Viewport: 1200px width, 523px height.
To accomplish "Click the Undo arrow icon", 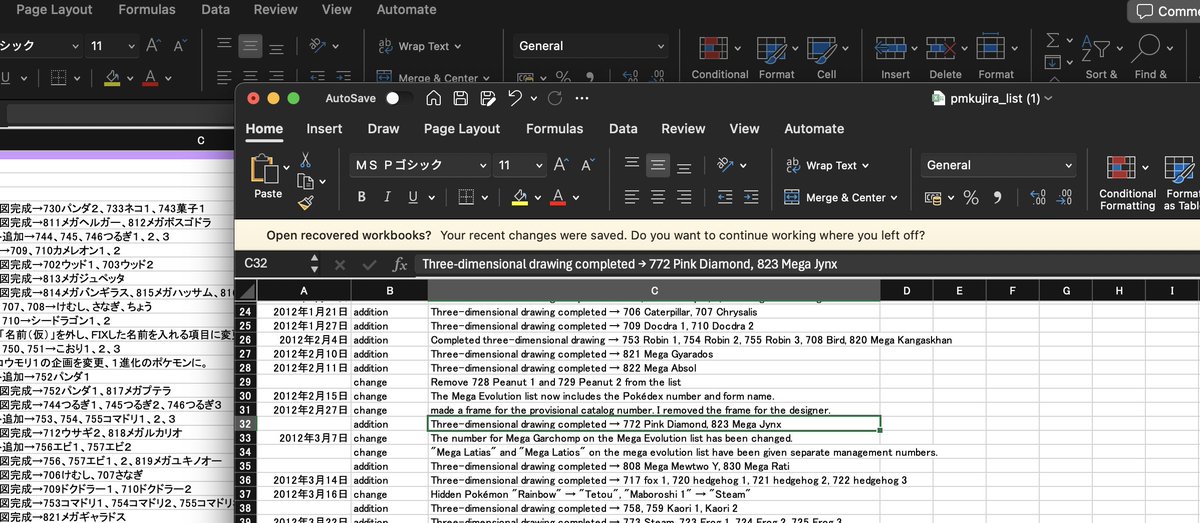I will pos(514,98).
